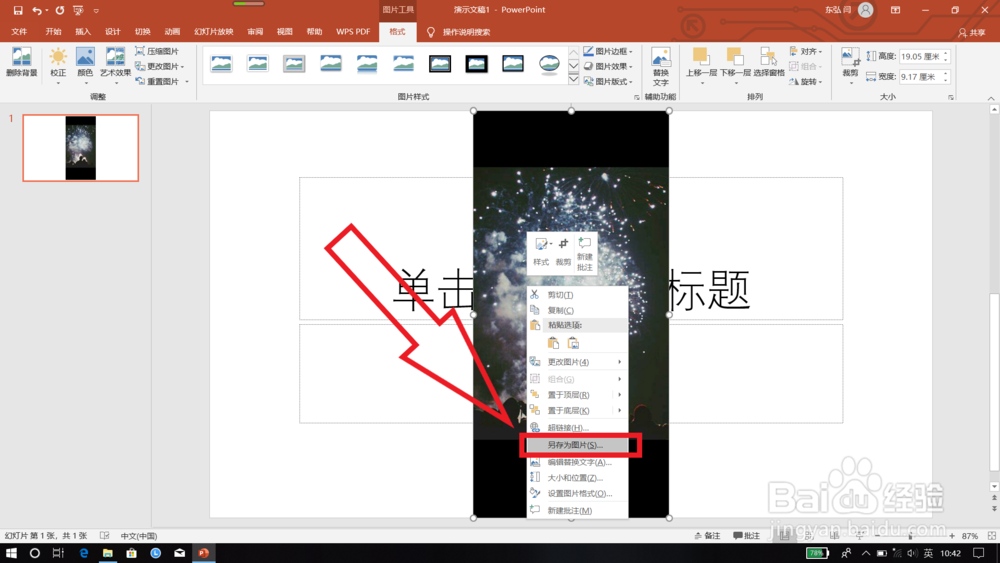
Task: Click Crop (裁剪) in the mini toolbar
Action: [x=563, y=252]
